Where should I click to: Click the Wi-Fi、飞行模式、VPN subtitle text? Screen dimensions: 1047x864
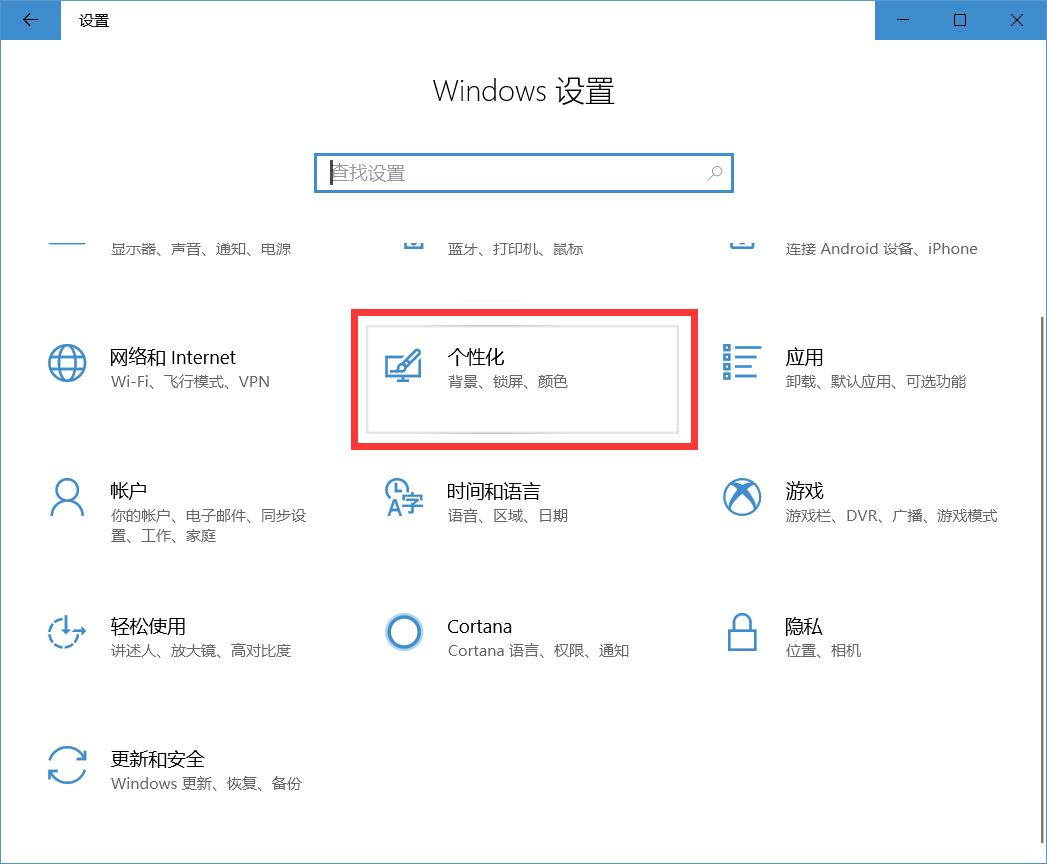click(x=190, y=381)
